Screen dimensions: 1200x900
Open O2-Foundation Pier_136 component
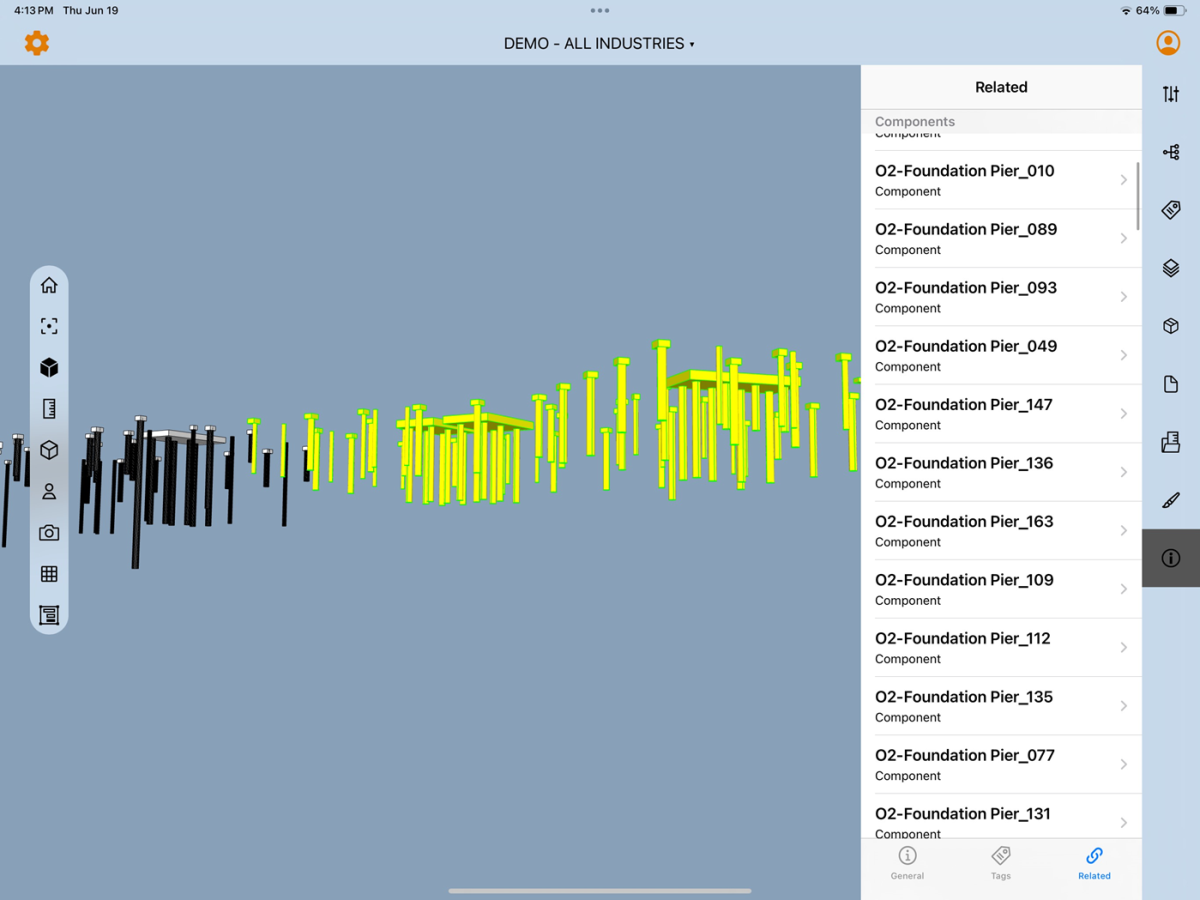pos(1001,472)
